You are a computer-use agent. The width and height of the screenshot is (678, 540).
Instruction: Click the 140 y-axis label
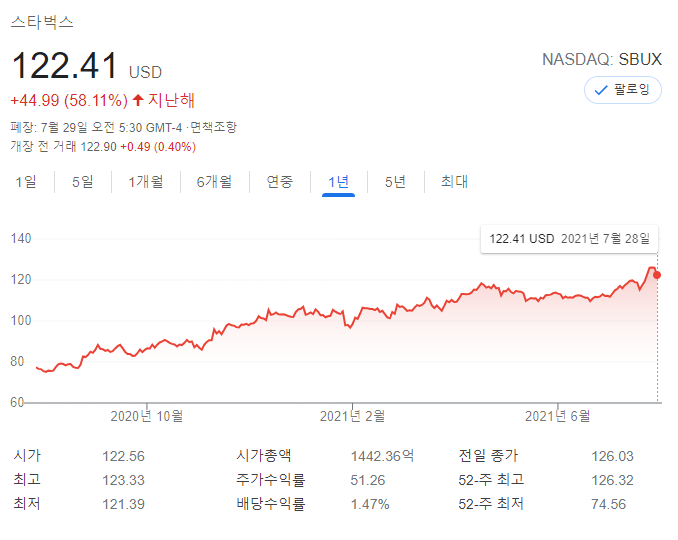pyautogui.click(x=21, y=239)
